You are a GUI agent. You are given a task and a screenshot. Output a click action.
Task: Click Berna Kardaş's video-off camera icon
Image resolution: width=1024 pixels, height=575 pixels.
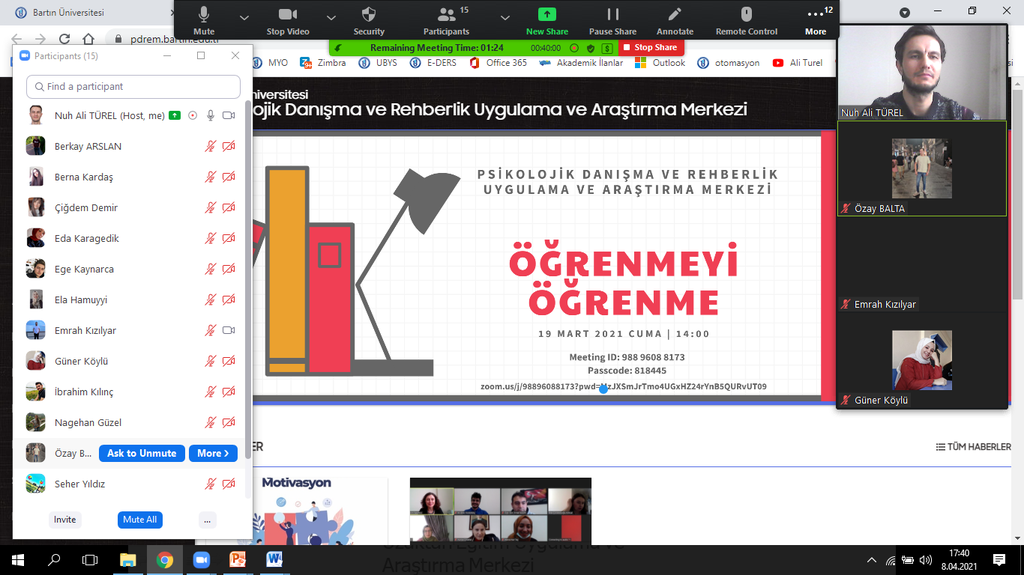(229, 177)
